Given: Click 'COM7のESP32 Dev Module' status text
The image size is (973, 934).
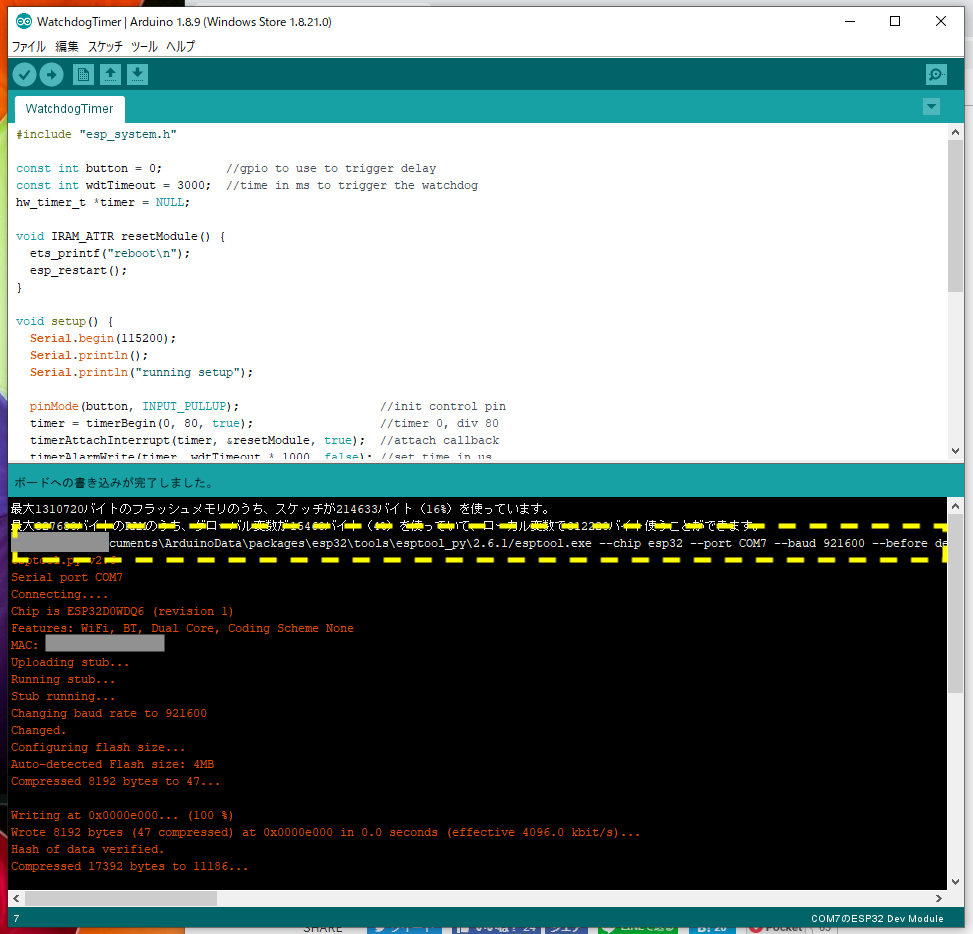Looking at the screenshot, I should pos(877,918).
